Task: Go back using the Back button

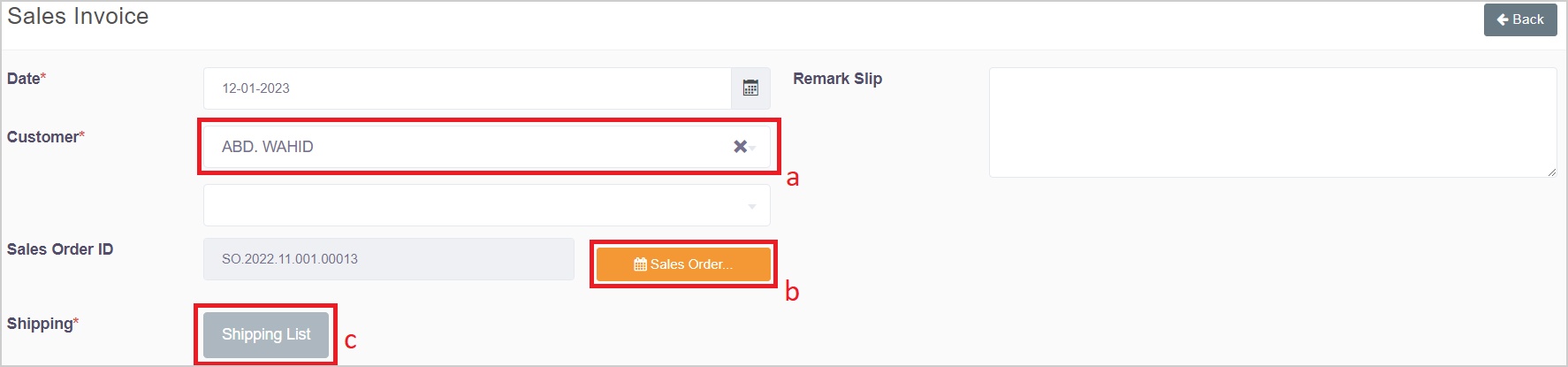Action: [1520, 19]
